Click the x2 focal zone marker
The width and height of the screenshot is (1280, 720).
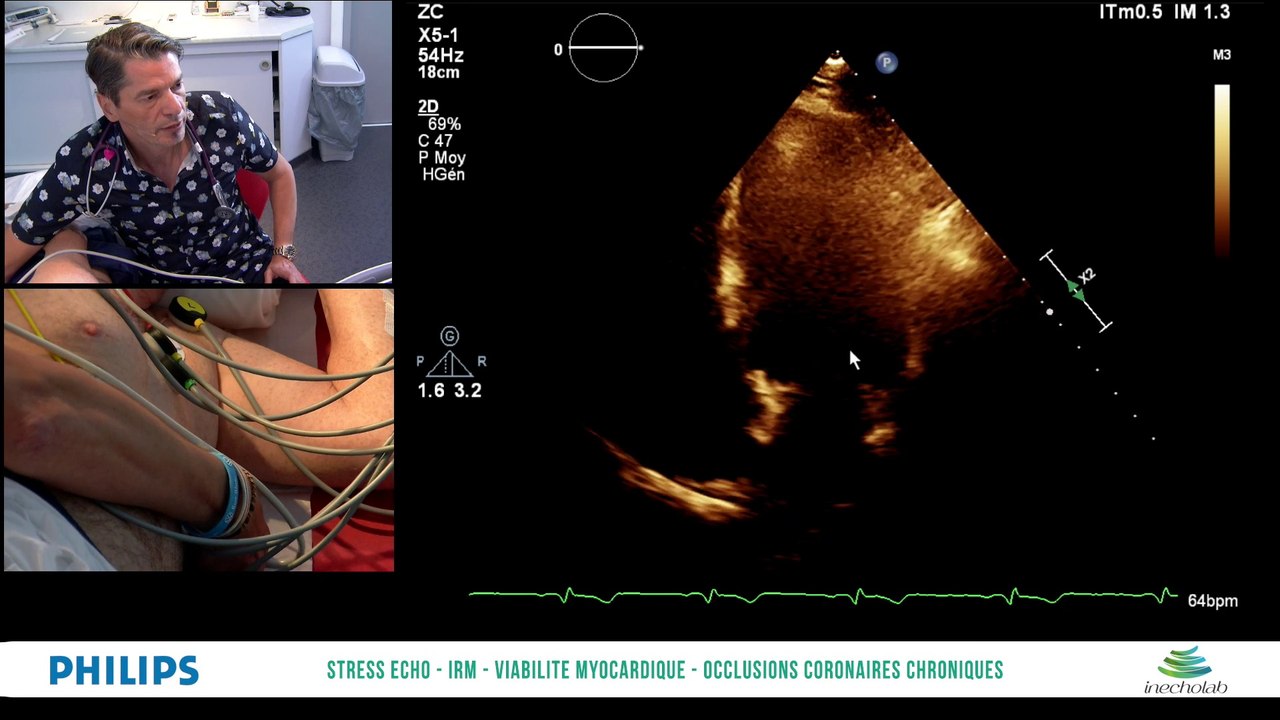[1076, 290]
